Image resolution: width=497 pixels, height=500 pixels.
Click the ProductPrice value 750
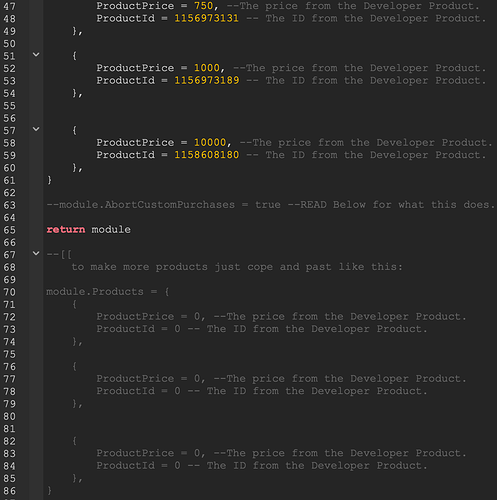click(x=203, y=6)
